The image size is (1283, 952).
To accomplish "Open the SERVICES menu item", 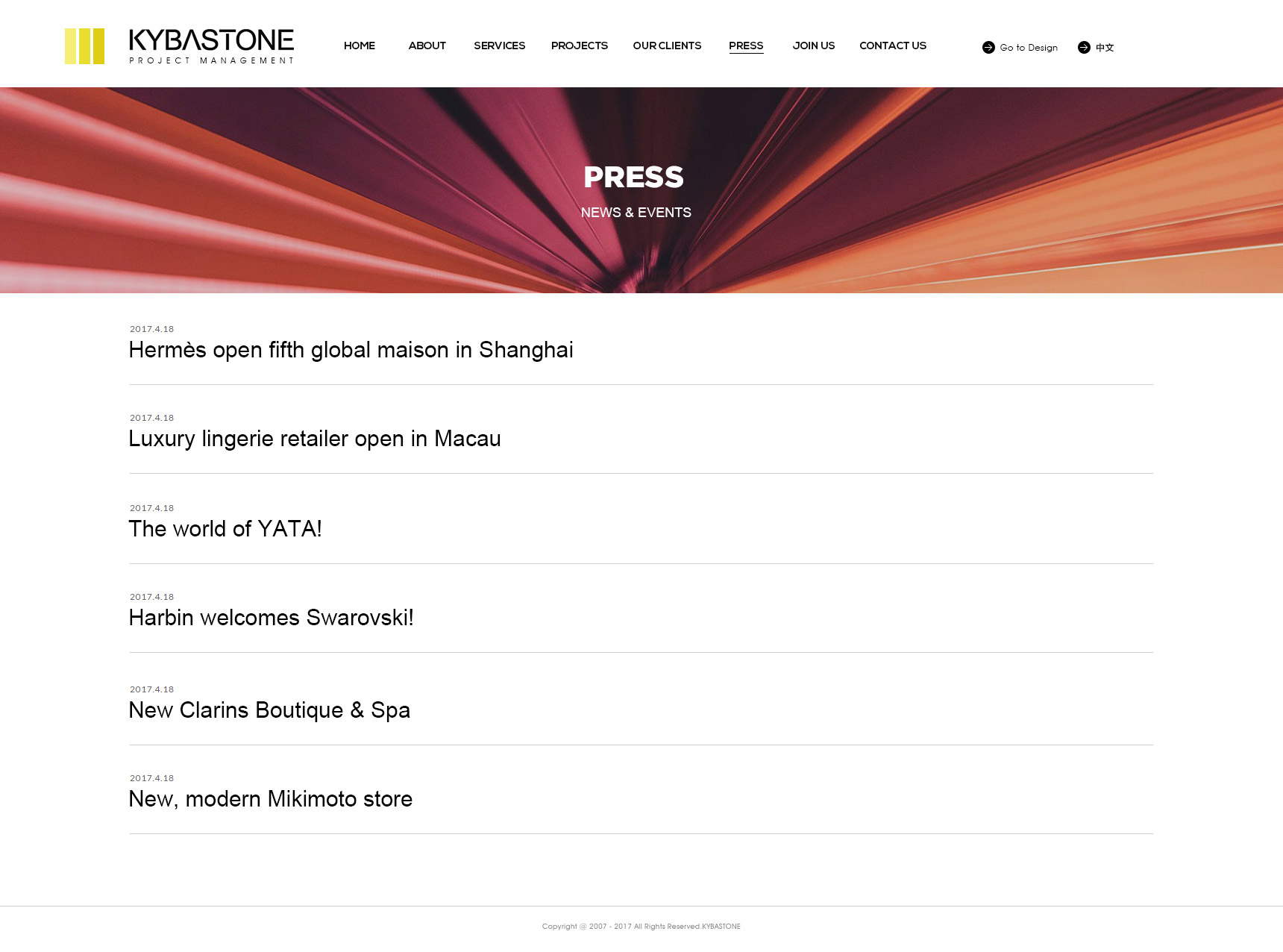I will 499,46.
